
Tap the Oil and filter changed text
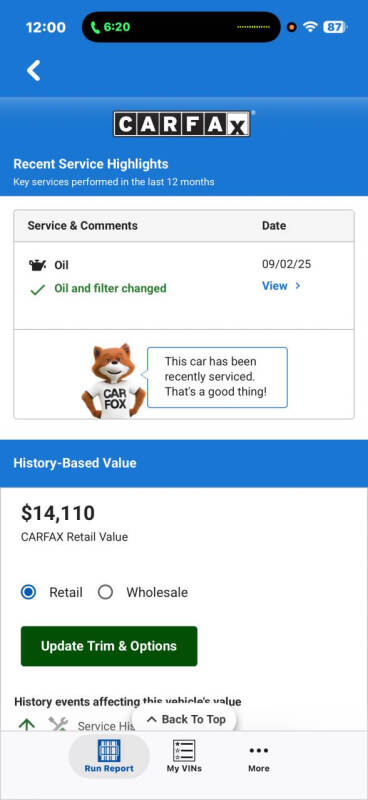110,288
